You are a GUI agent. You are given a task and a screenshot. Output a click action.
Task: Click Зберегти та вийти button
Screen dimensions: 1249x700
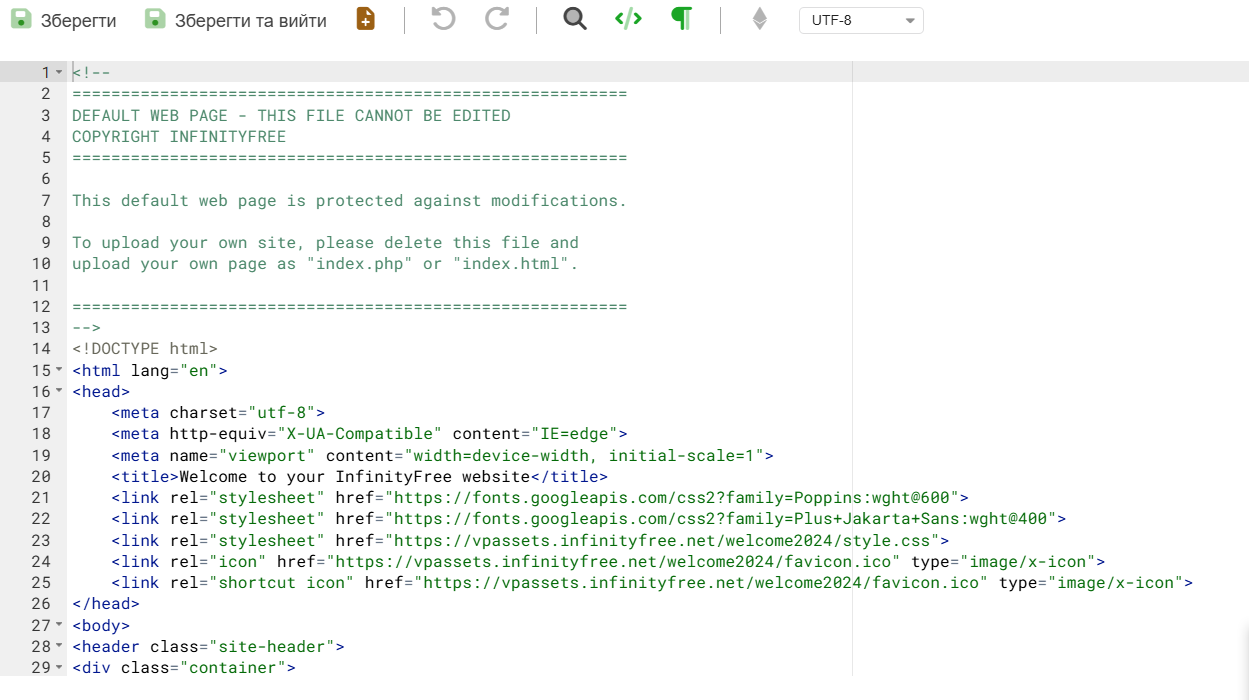236,20
